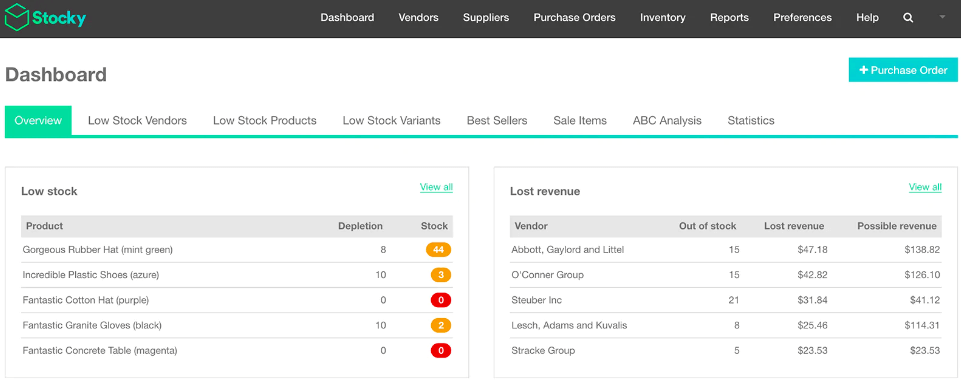Go to the Inventory menu

point(663,18)
